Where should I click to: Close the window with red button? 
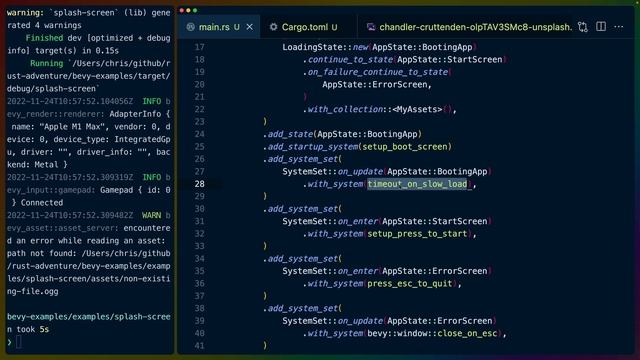[182, 10]
